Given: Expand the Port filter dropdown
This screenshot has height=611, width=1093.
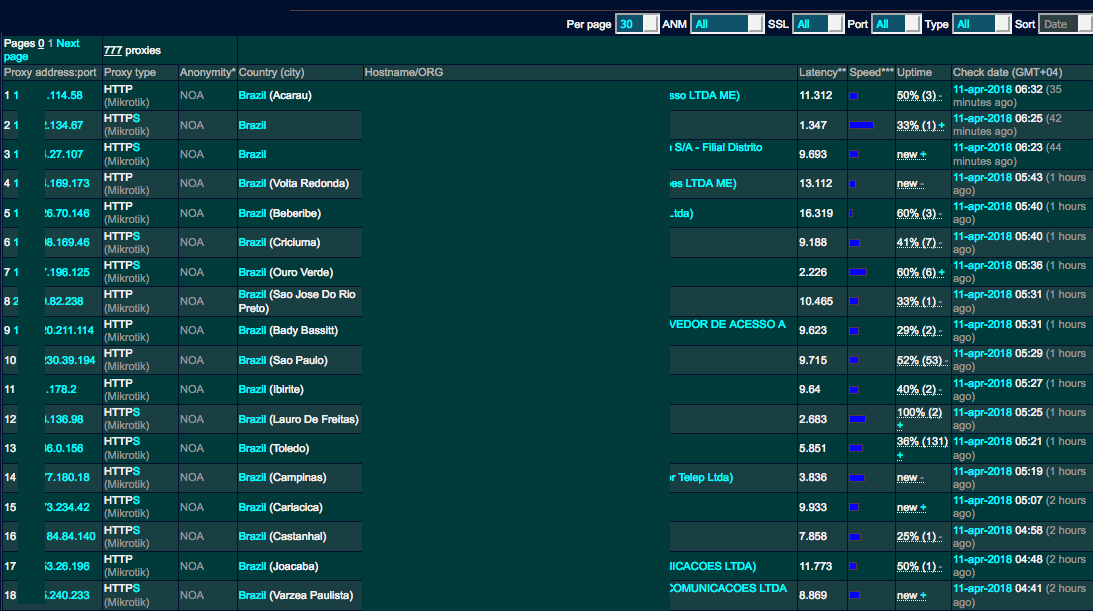Looking at the screenshot, I should click(x=895, y=24).
